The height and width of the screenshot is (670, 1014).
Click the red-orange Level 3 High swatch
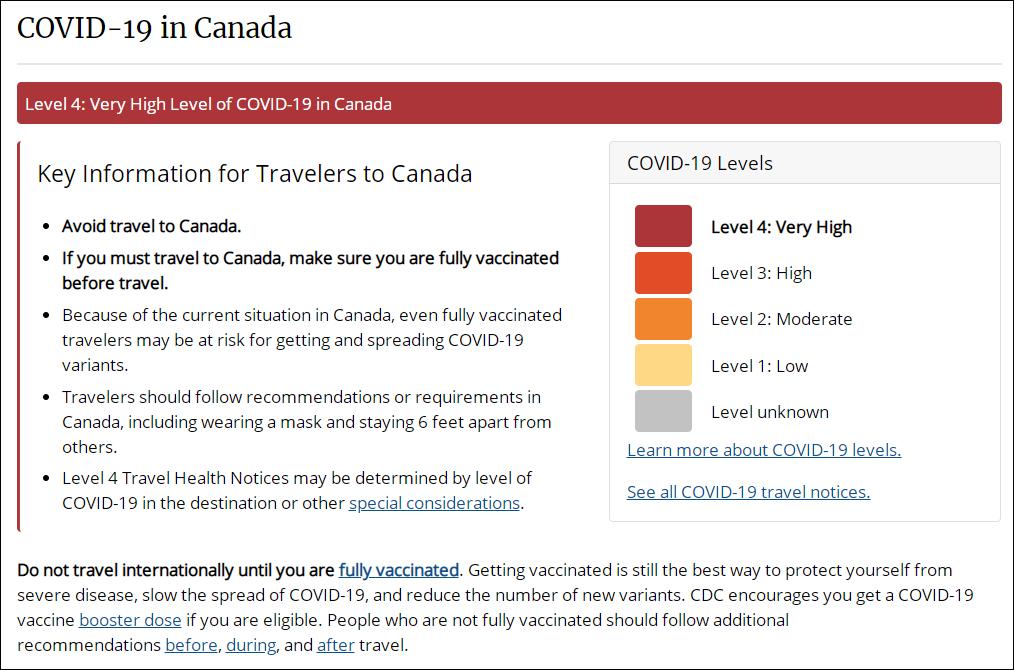pos(663,273)
